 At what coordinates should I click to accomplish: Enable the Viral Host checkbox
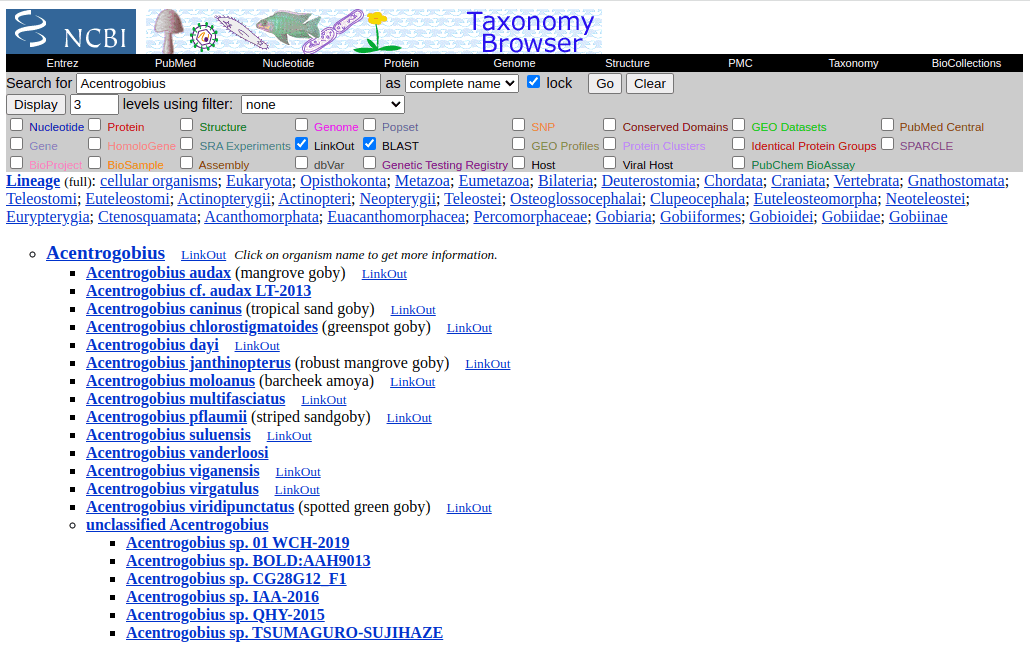[610, 163]
